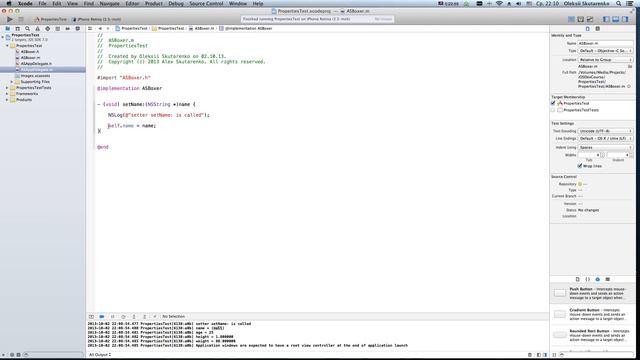Open the Navigate menu

[110, 3]
